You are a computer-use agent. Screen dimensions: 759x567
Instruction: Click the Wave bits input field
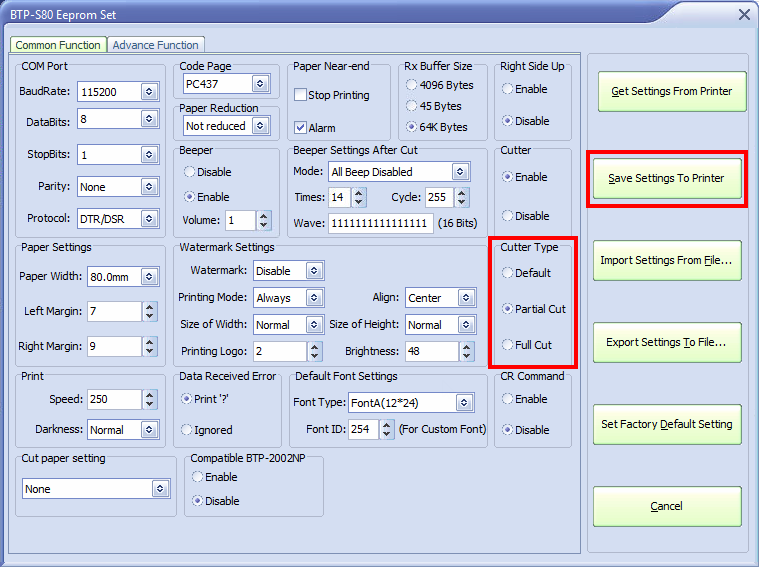[x=380, y=223]
